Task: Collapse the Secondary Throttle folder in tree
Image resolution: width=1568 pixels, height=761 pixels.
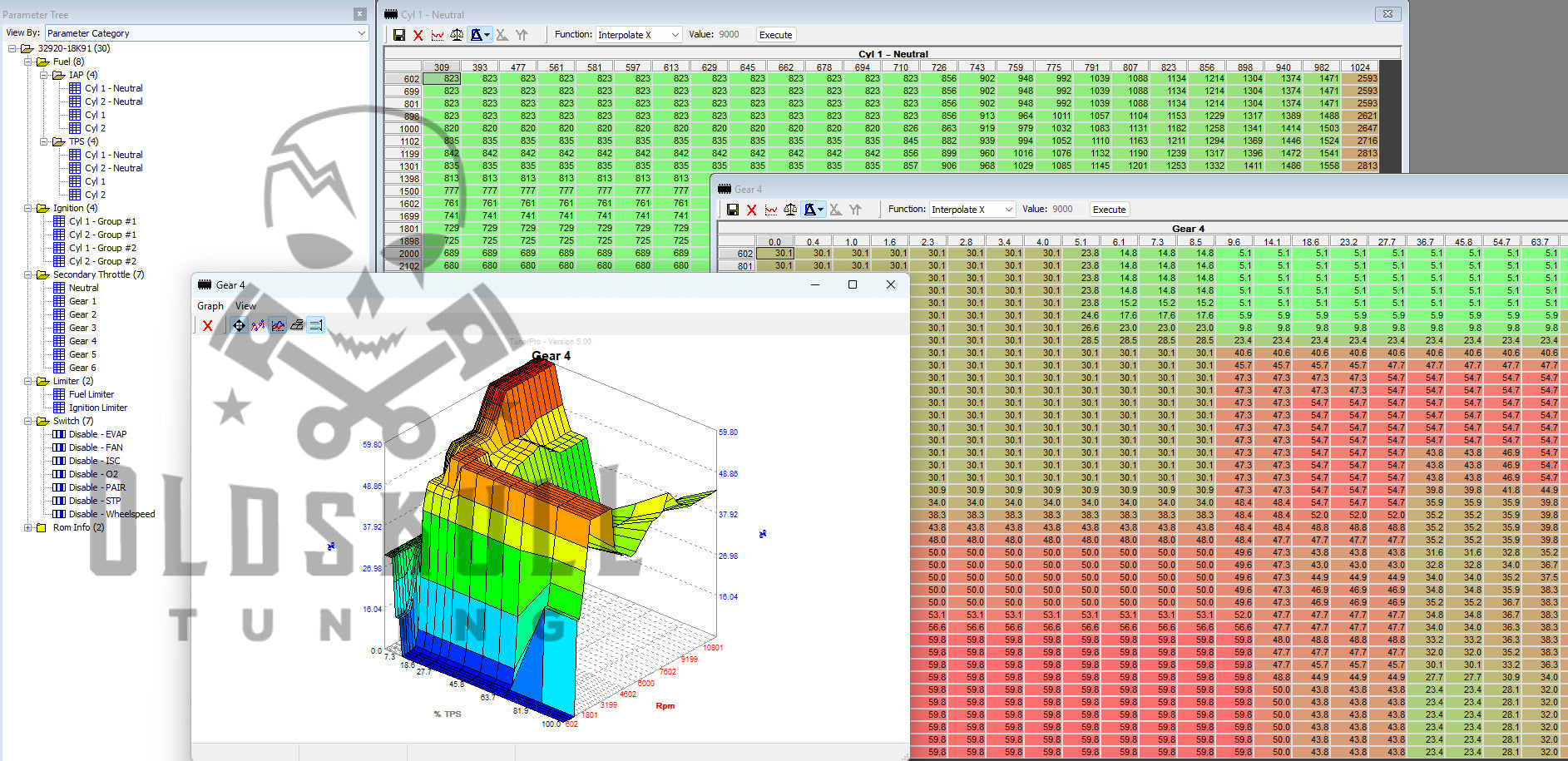Action: pyautogui.click(x=27, y=274)
